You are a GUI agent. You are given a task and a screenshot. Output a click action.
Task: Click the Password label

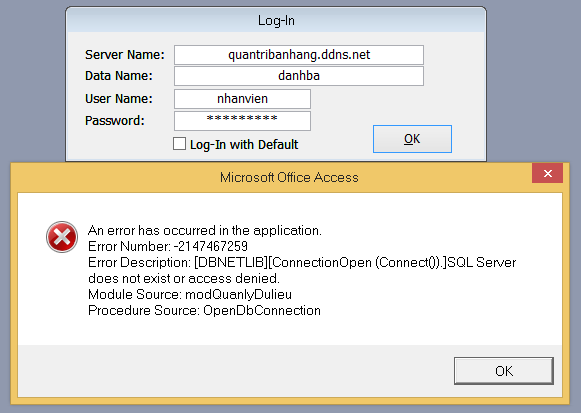pyautogui.click(x=114, y=121)
